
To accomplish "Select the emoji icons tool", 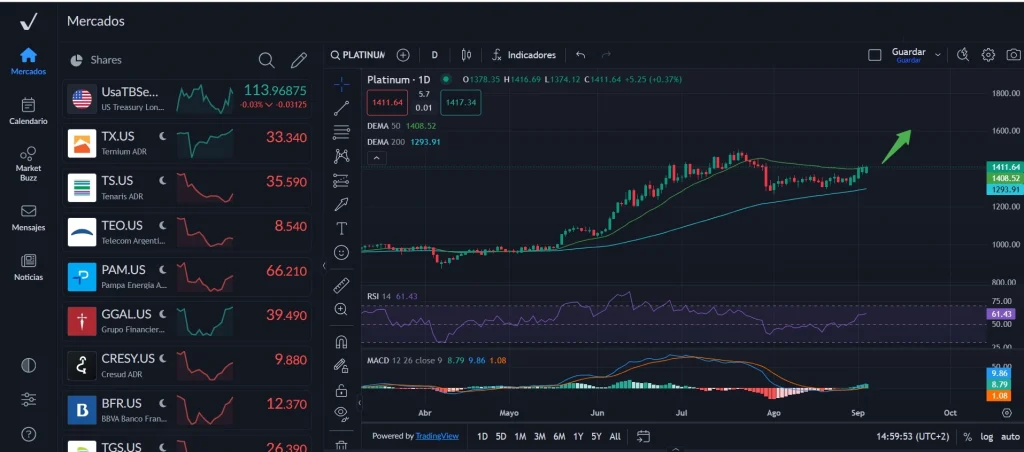I will click(341, 252).
